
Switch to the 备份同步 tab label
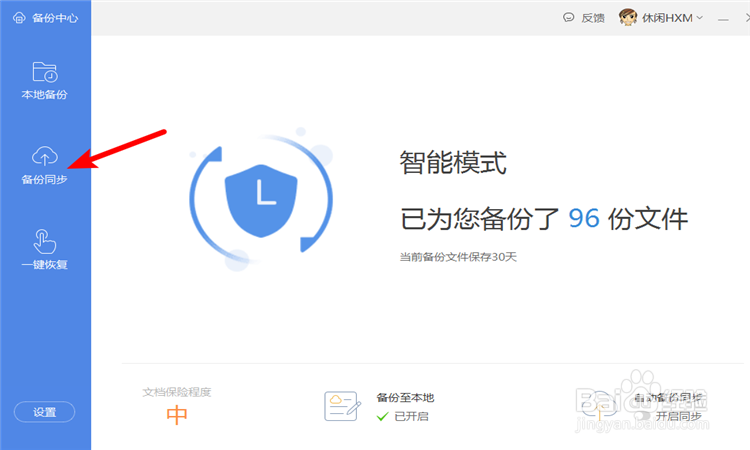tap(44, 179)
